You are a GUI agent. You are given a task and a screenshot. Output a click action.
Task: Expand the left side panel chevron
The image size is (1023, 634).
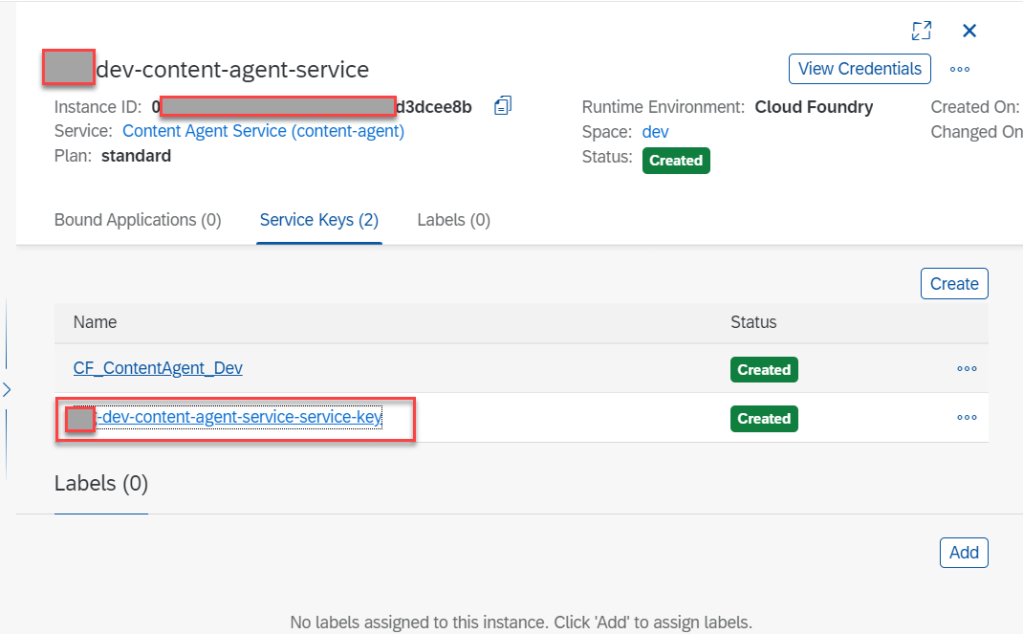6,389
